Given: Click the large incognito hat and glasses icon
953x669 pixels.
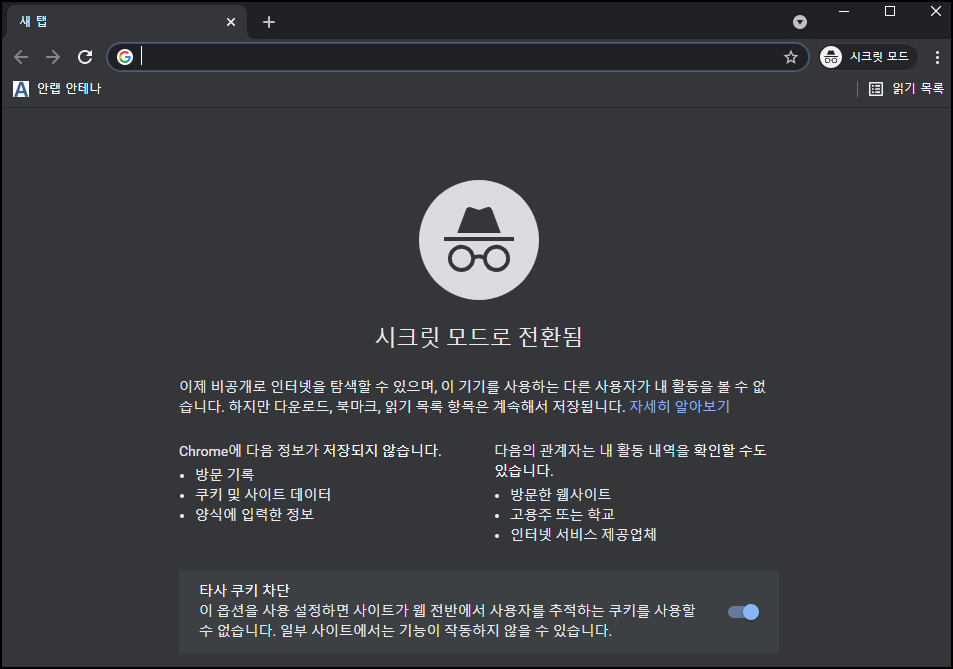Looking at the screenshot, I should 479,240.
